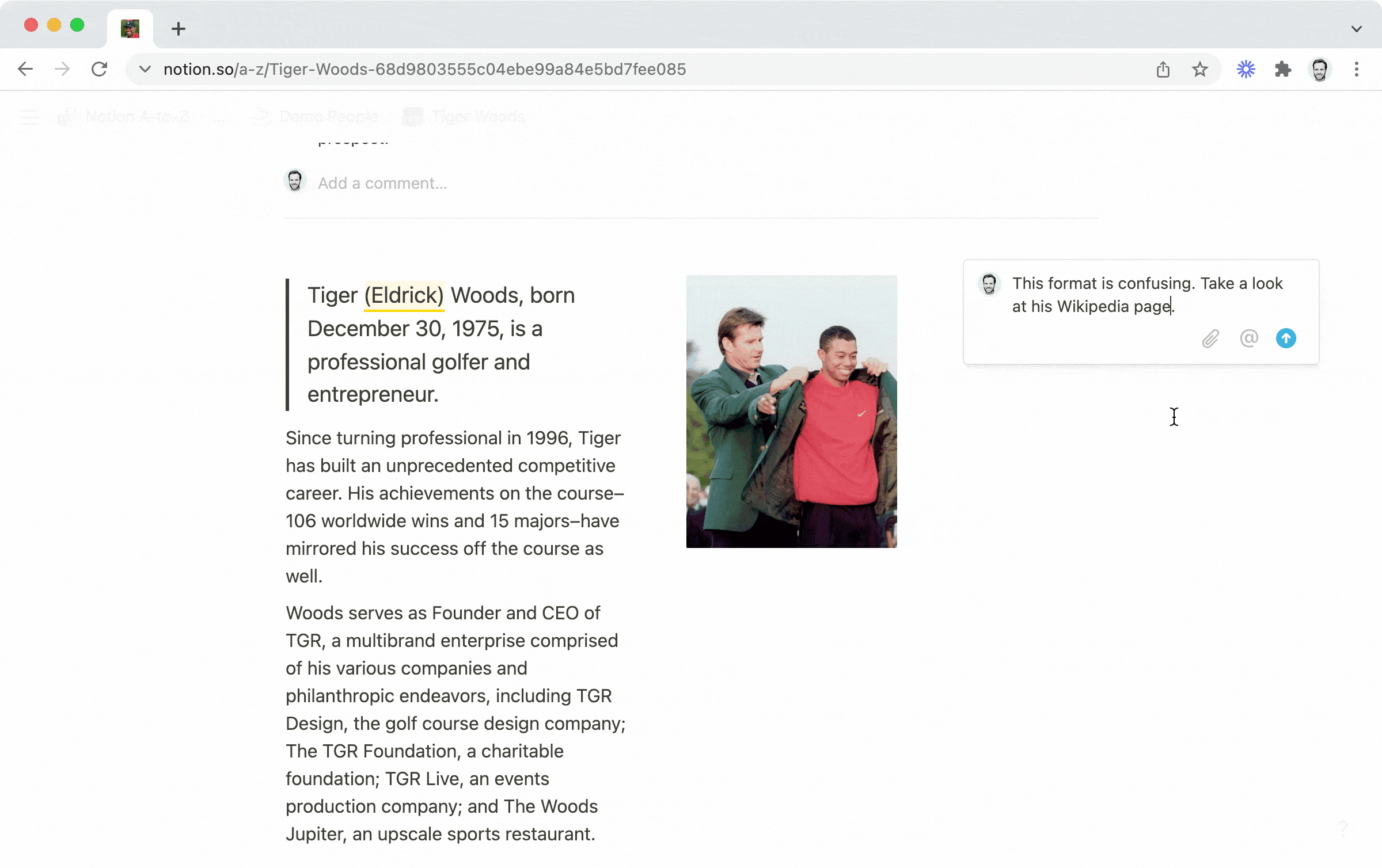Switch to the Tiger Woods browser tab
Viewport: 1382px width, 868px height.
tap(131, 28)
